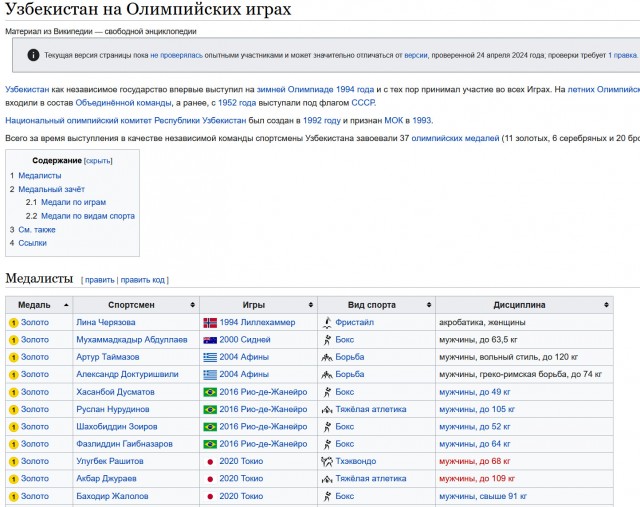Click gold medal icon in Артур Таймазов row
The width and height of the screenshot is (640, 507).
pos(13,358)
